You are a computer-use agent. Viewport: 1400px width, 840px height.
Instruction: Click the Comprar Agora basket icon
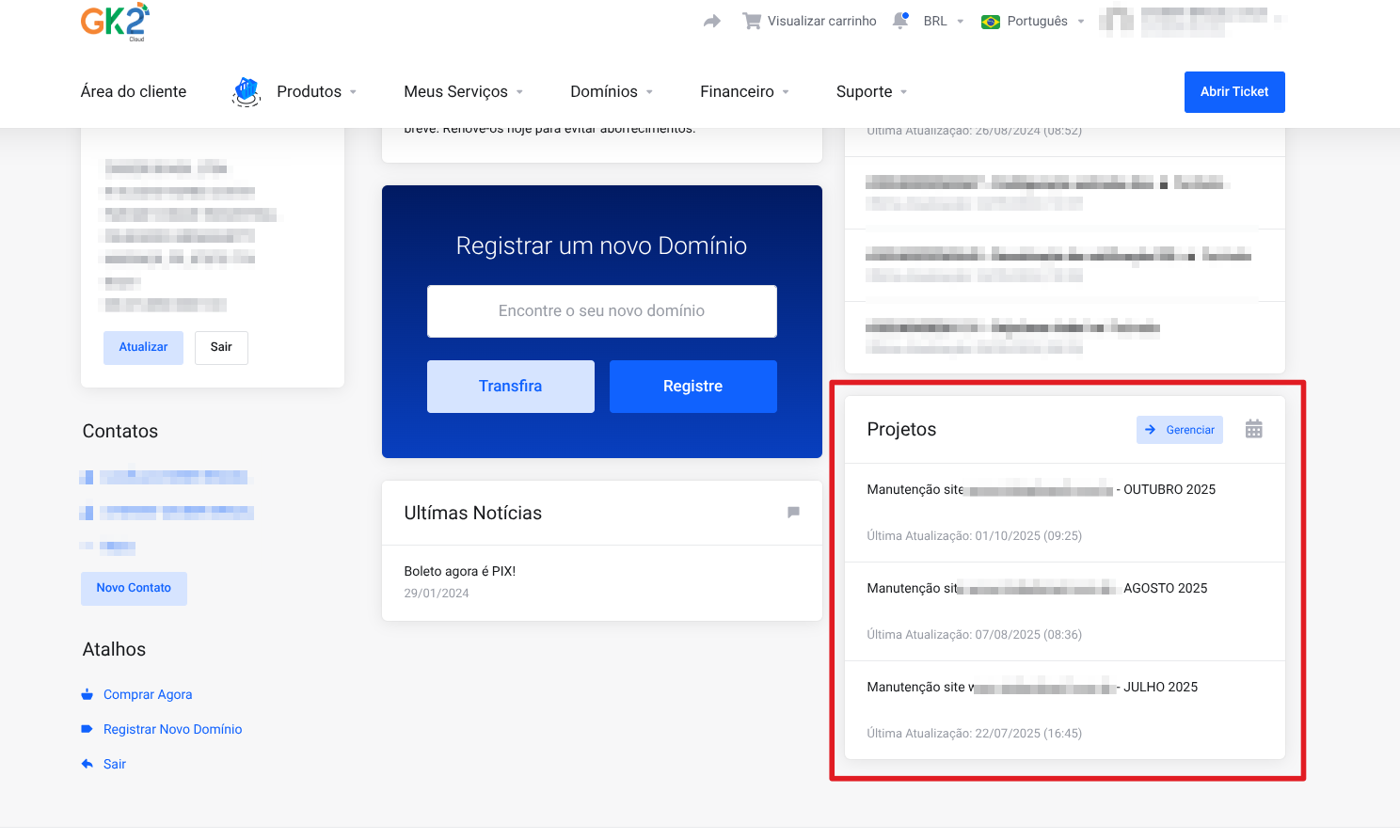click(87, 695)
